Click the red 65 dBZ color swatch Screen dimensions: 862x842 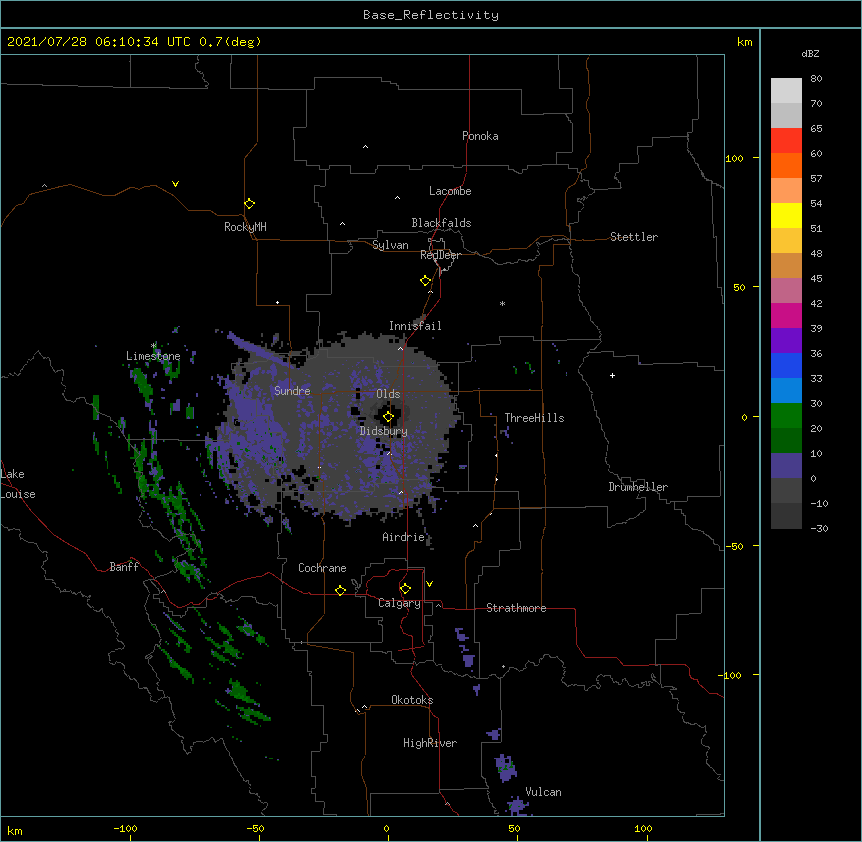pyautogui.click(x=786, y=141)
